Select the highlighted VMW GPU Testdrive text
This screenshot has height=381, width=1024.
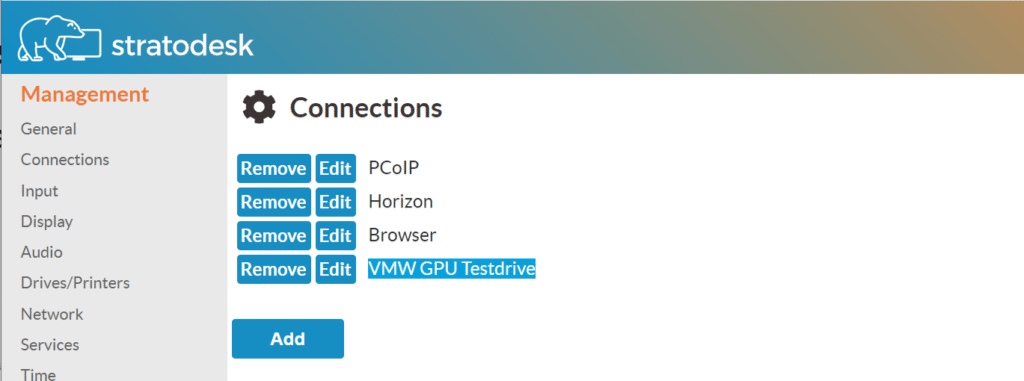click(451, 269)
